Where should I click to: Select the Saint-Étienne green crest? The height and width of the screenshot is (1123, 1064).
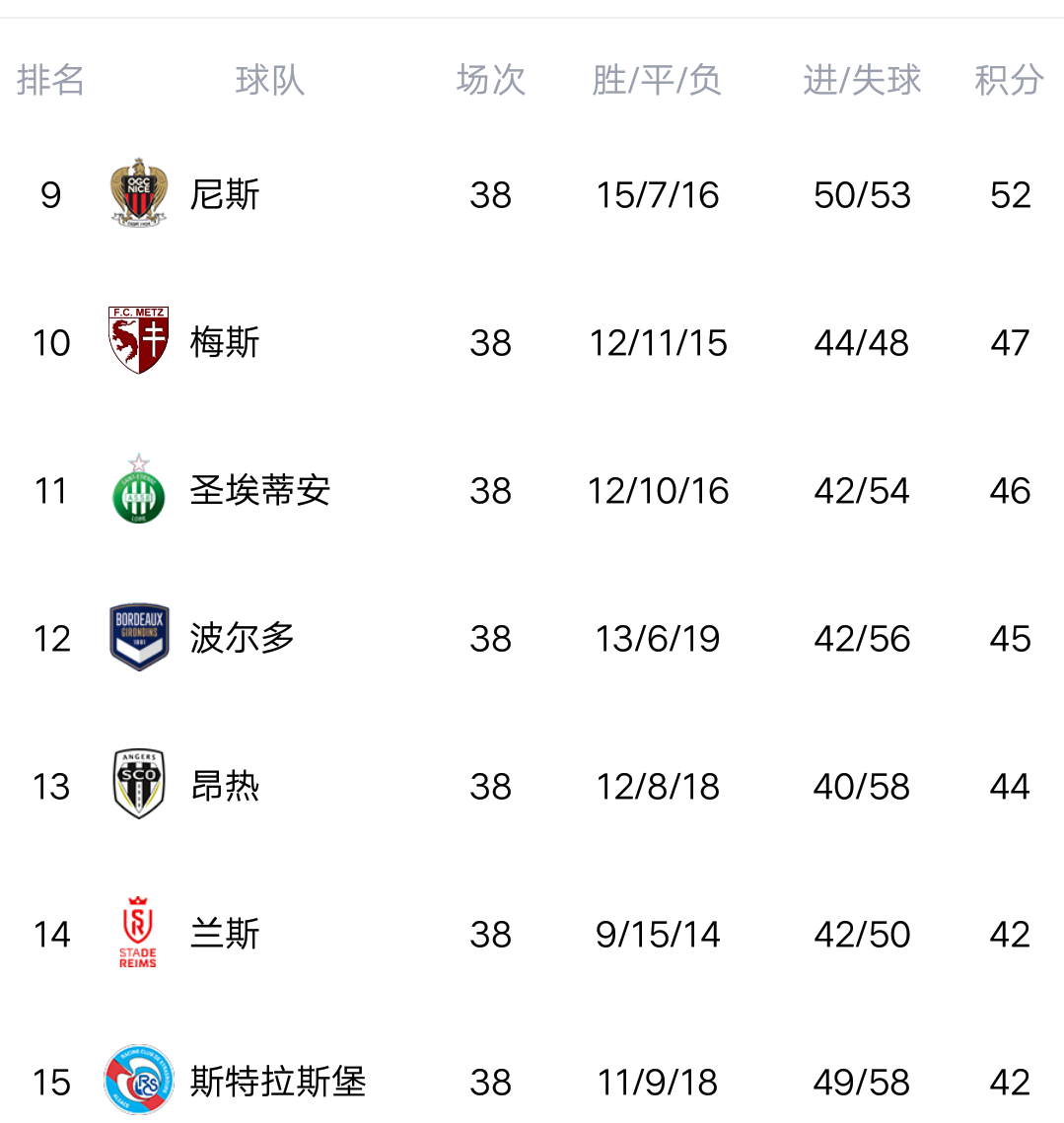(138, 489)
